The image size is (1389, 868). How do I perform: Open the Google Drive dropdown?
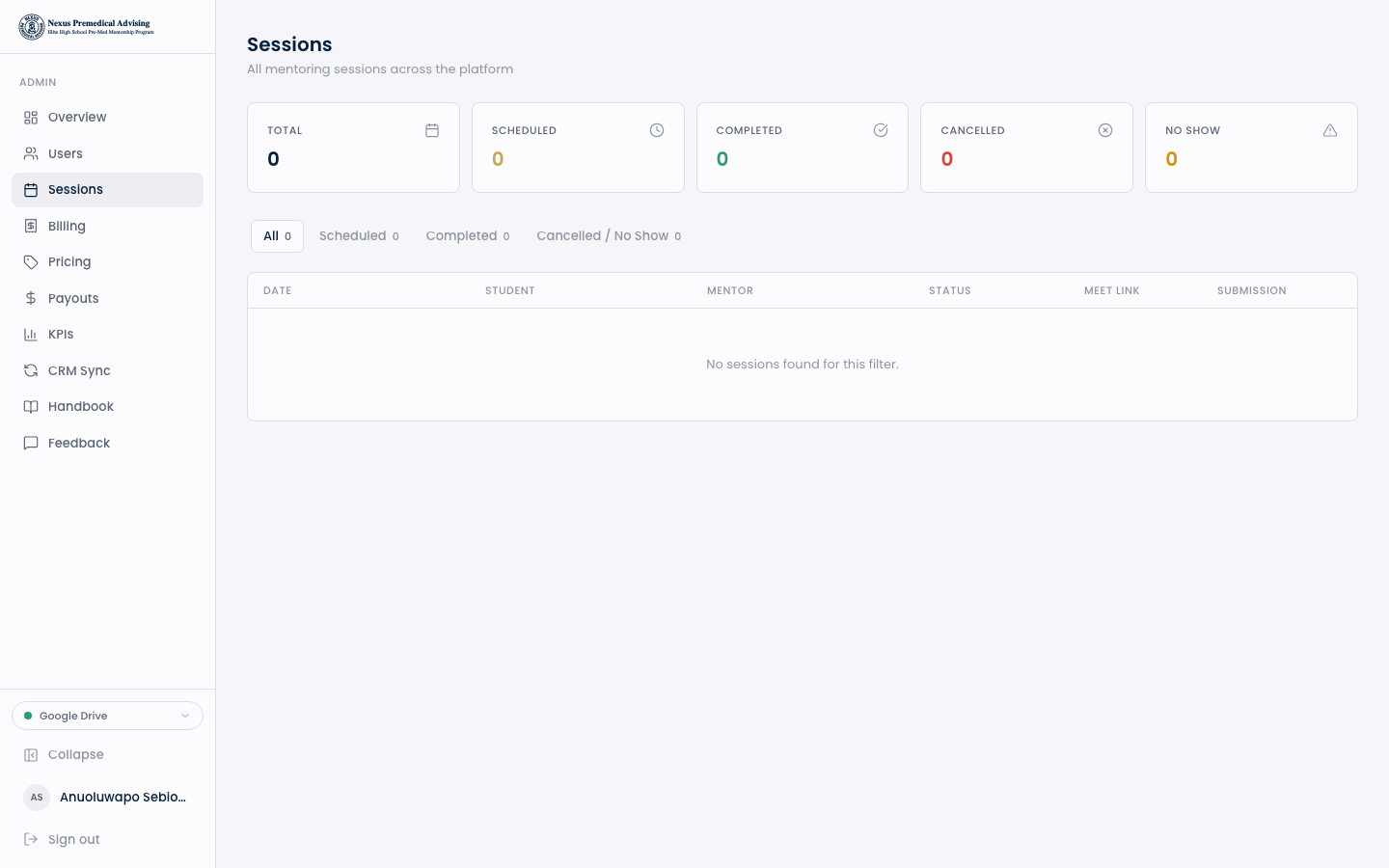click(106, 716)
